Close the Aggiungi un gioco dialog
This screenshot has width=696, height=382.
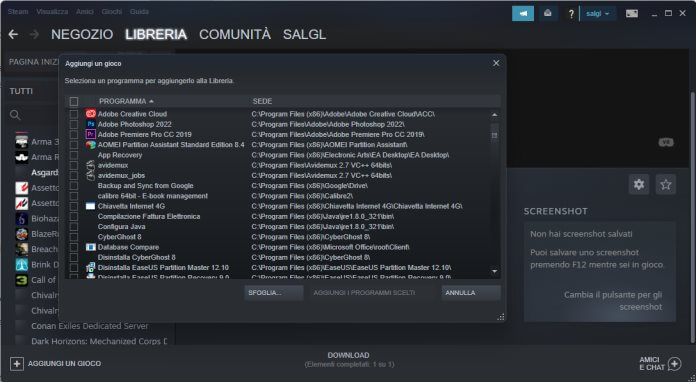496,63
